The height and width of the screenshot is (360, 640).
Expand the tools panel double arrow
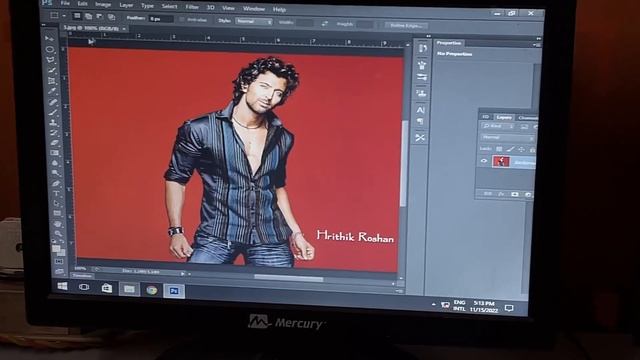[x=44, y=25]
